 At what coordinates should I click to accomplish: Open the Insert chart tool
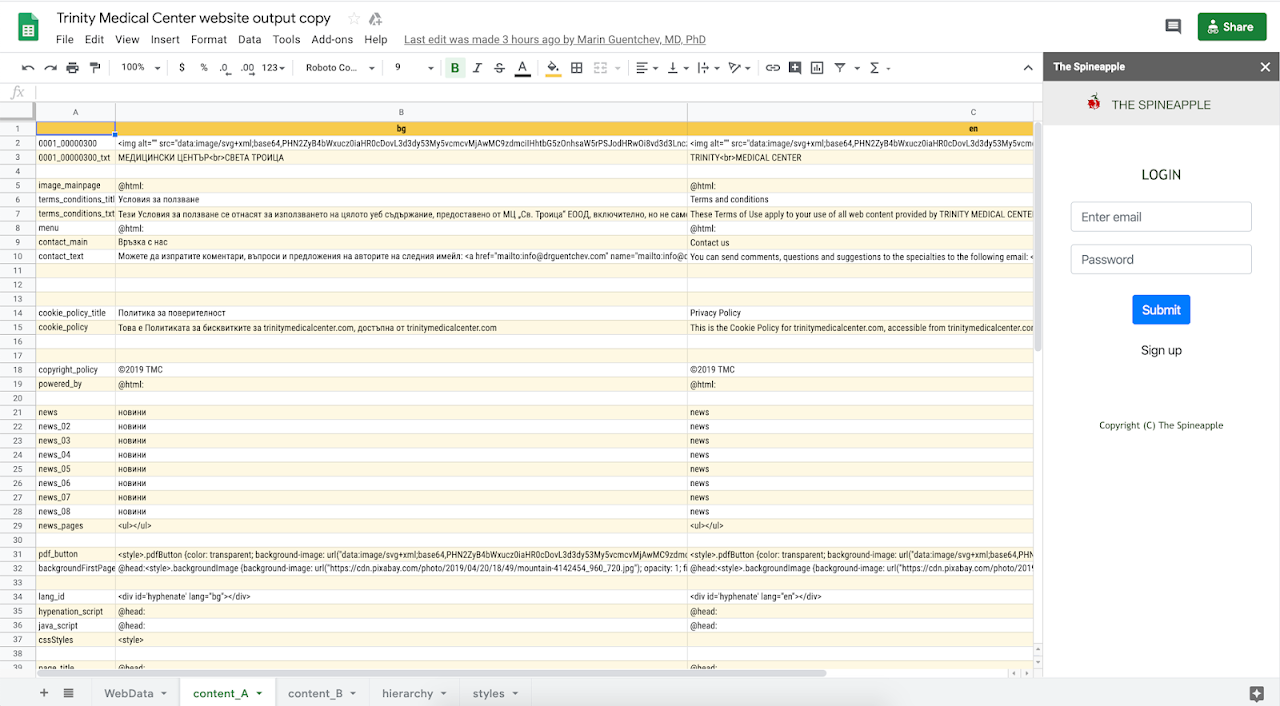(817, 68)
